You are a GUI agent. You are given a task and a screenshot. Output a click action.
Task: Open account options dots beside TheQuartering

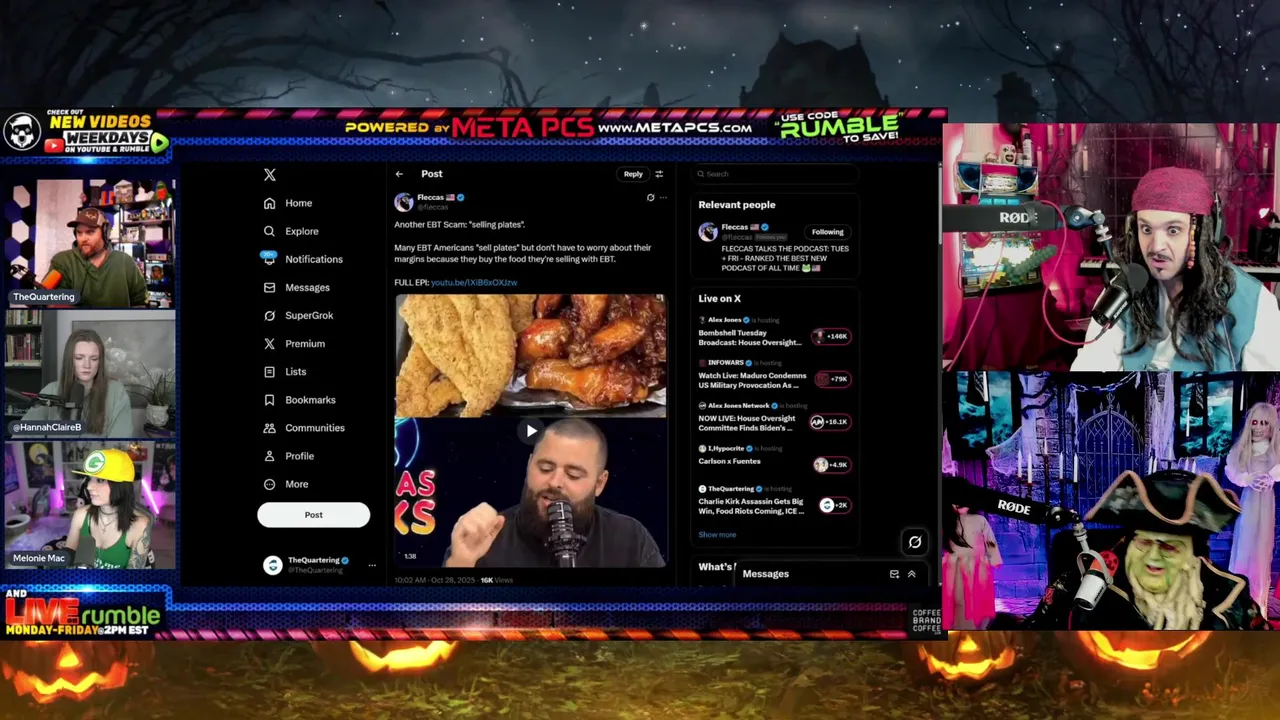372,565
